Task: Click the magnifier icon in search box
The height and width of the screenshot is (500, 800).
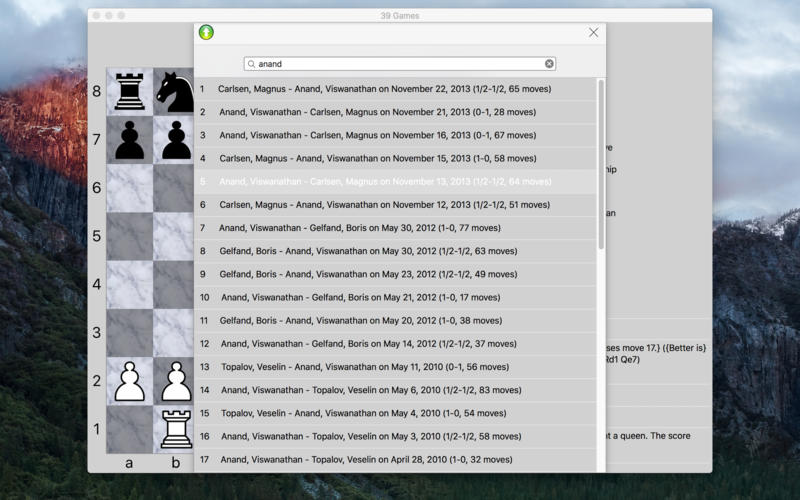Action: 252,64
